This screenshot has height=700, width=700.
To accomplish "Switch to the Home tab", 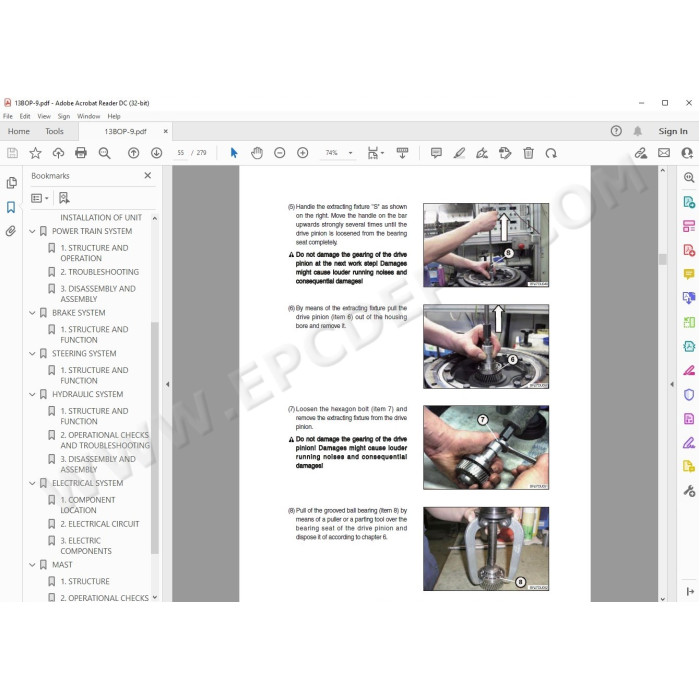I will (x=19, y=131).
